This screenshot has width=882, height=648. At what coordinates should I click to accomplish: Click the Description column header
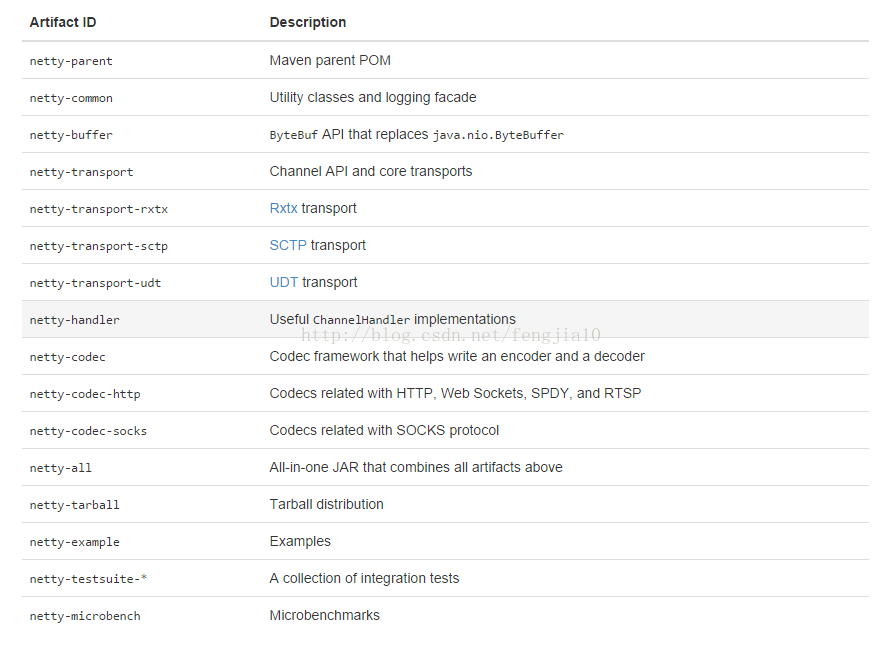[x=308, y=22]
